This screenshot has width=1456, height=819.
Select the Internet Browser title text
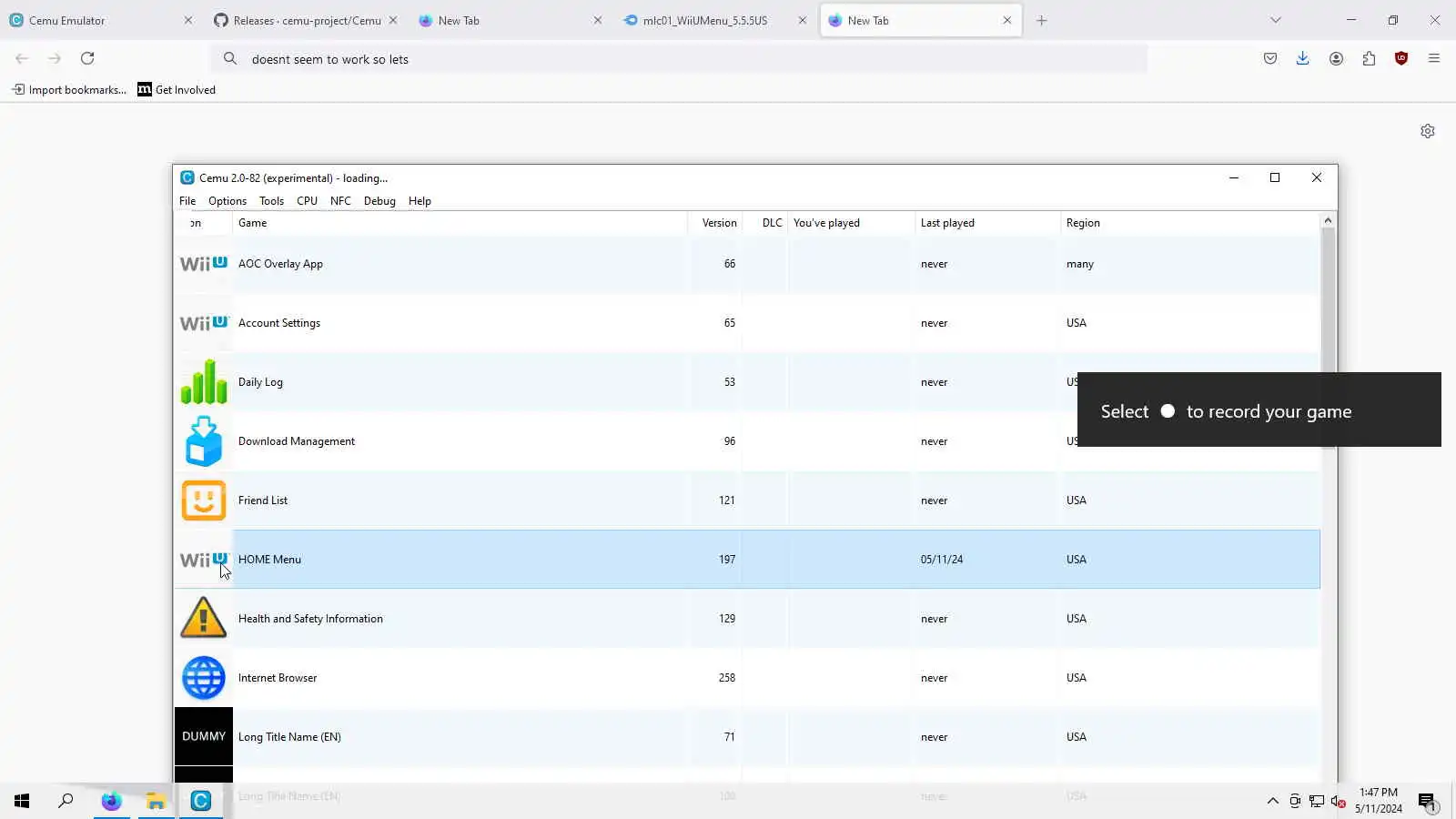tap(278, 678)
